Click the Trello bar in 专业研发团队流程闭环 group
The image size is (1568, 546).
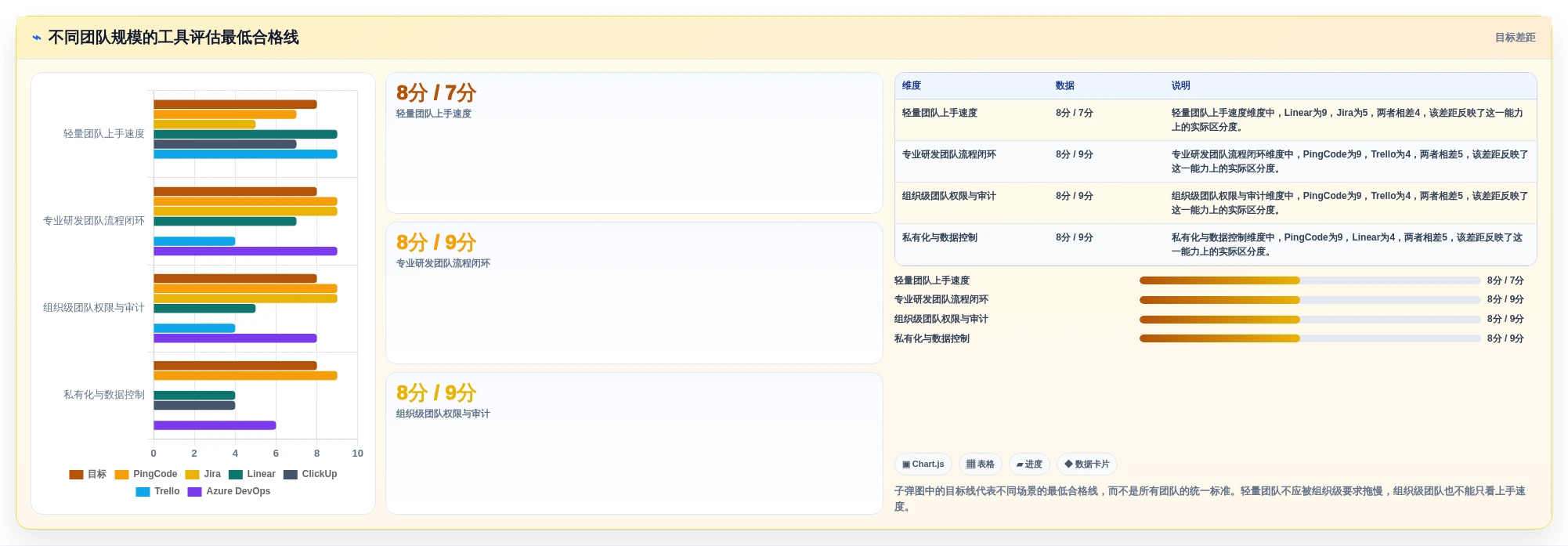194,241
